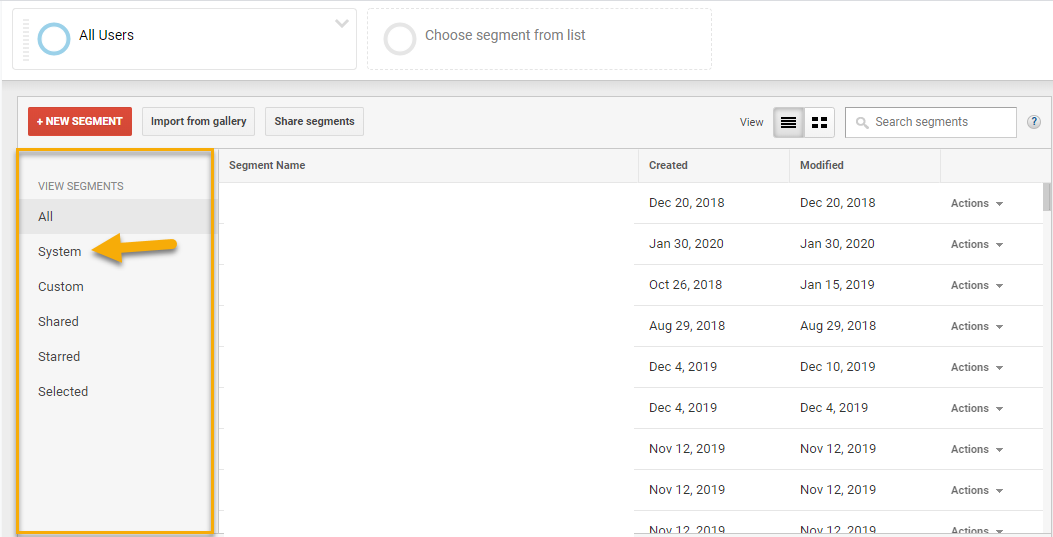Click the New Segment button
This screenshot has width=1053, height=537.
pos(80,122)
